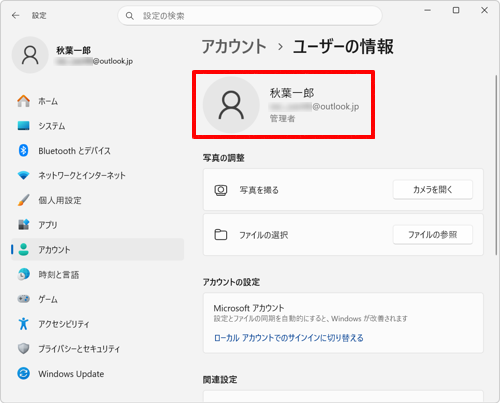Select 個人用設定 in sidebar
Screen dimensions: 500x403
97,200
